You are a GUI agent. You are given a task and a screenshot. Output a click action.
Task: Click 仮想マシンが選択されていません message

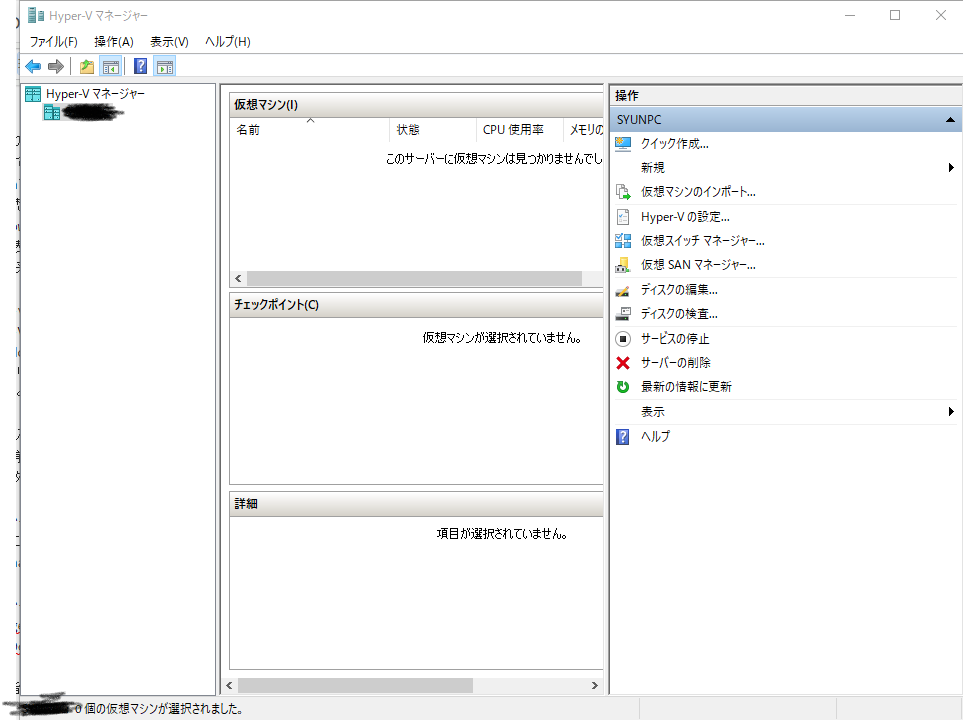(502, 338)
